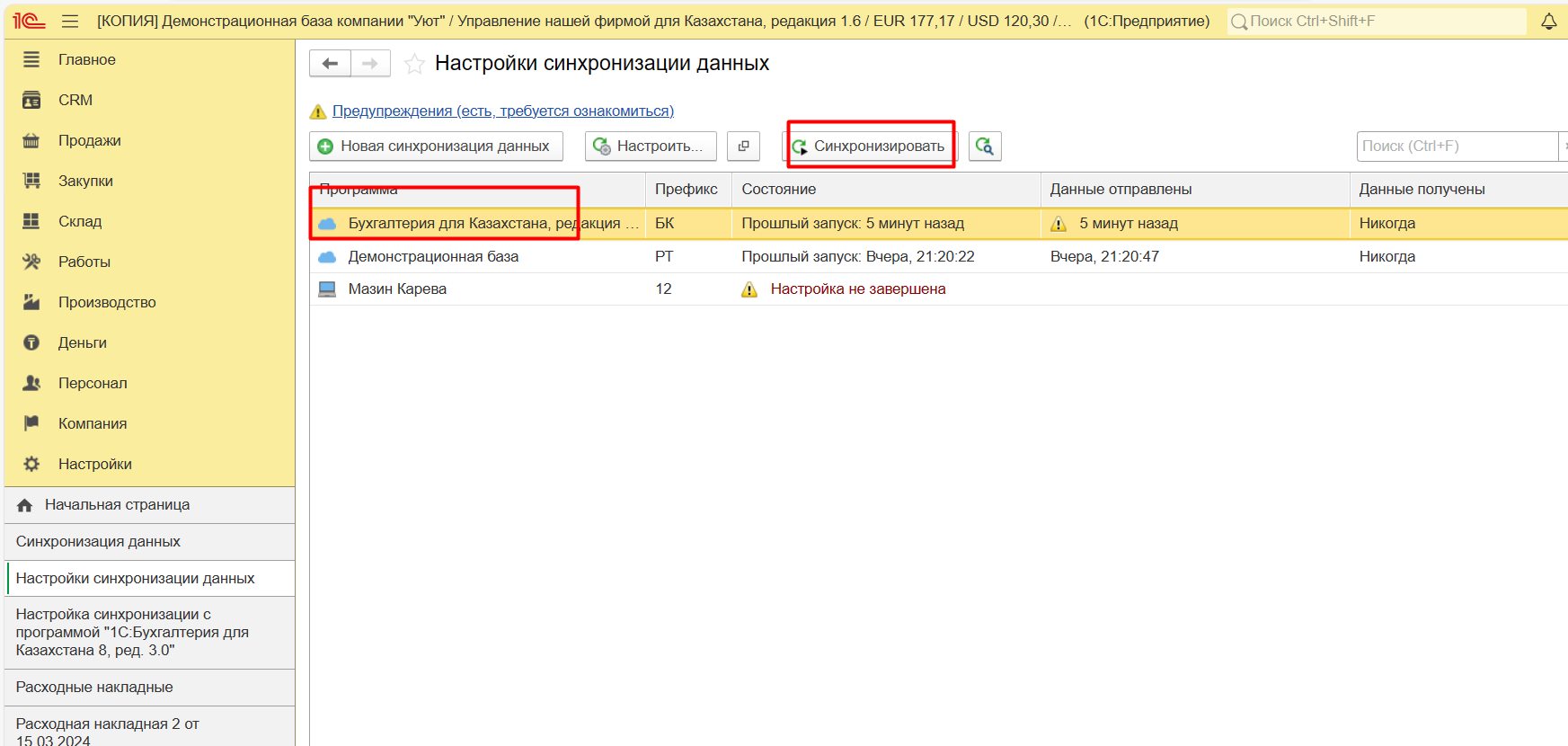Click the 1C logo icon
This screenshot has height=746, width=1568.
pos(29,22)
